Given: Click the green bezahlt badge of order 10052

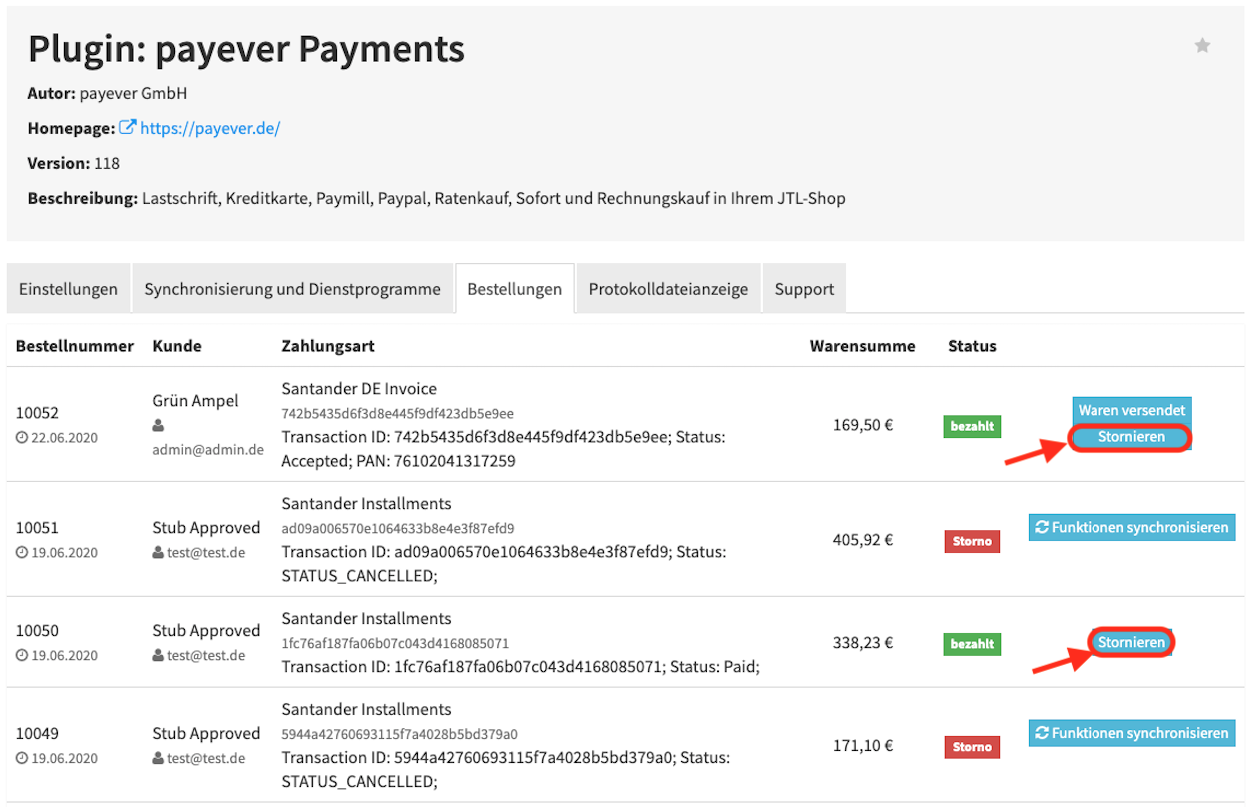Looking at the screenshot, I should pos(972,426).
